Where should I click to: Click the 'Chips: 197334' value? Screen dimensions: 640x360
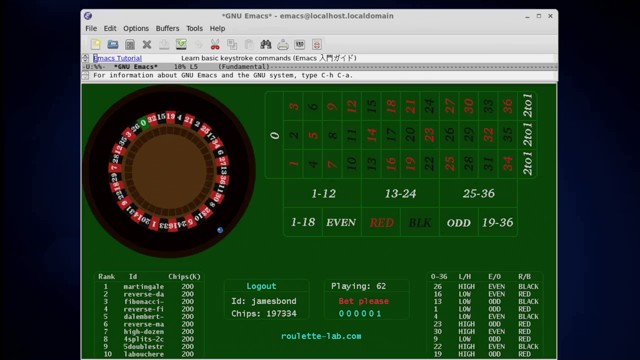point(264,313)
